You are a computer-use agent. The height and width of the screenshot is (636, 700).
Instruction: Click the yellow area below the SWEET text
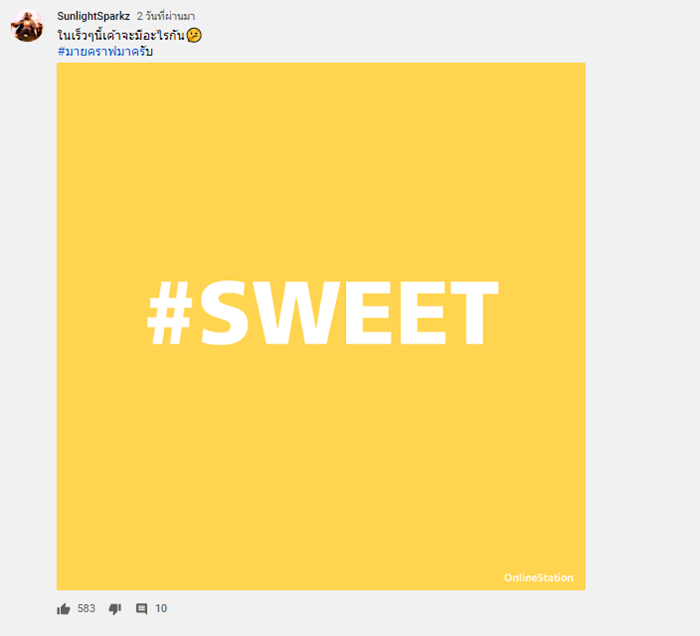[x=321, y=460]
